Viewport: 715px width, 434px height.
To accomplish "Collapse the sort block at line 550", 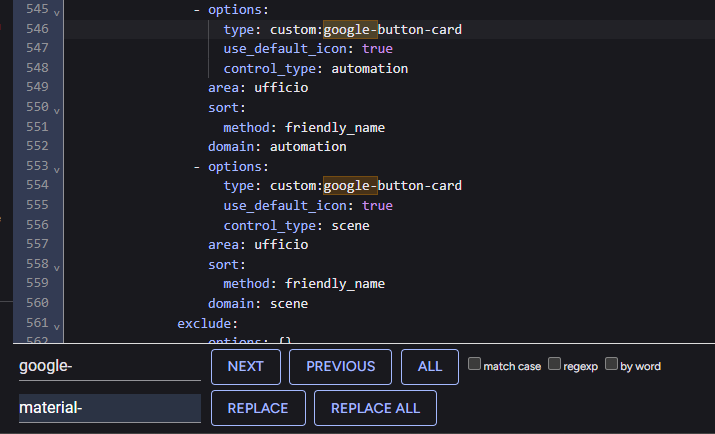I will (x=56, y=110).
